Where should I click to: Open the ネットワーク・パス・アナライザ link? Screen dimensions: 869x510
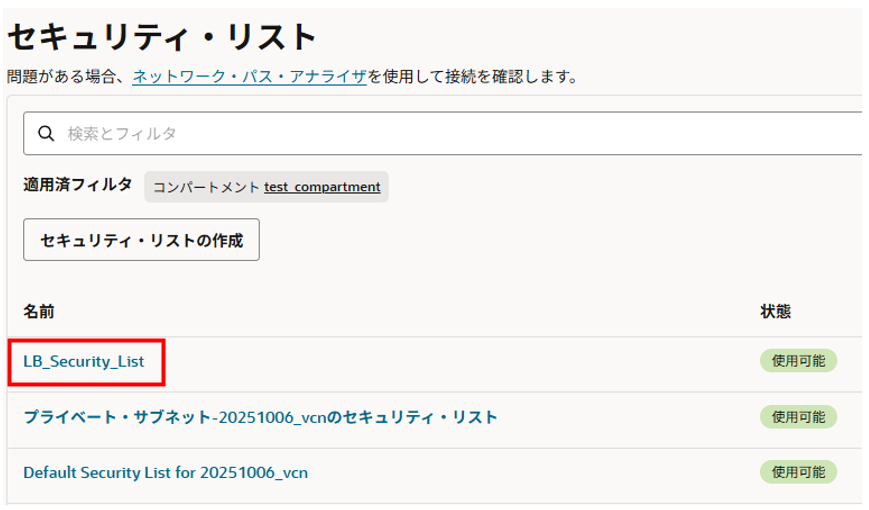click(x=249, y=76)
